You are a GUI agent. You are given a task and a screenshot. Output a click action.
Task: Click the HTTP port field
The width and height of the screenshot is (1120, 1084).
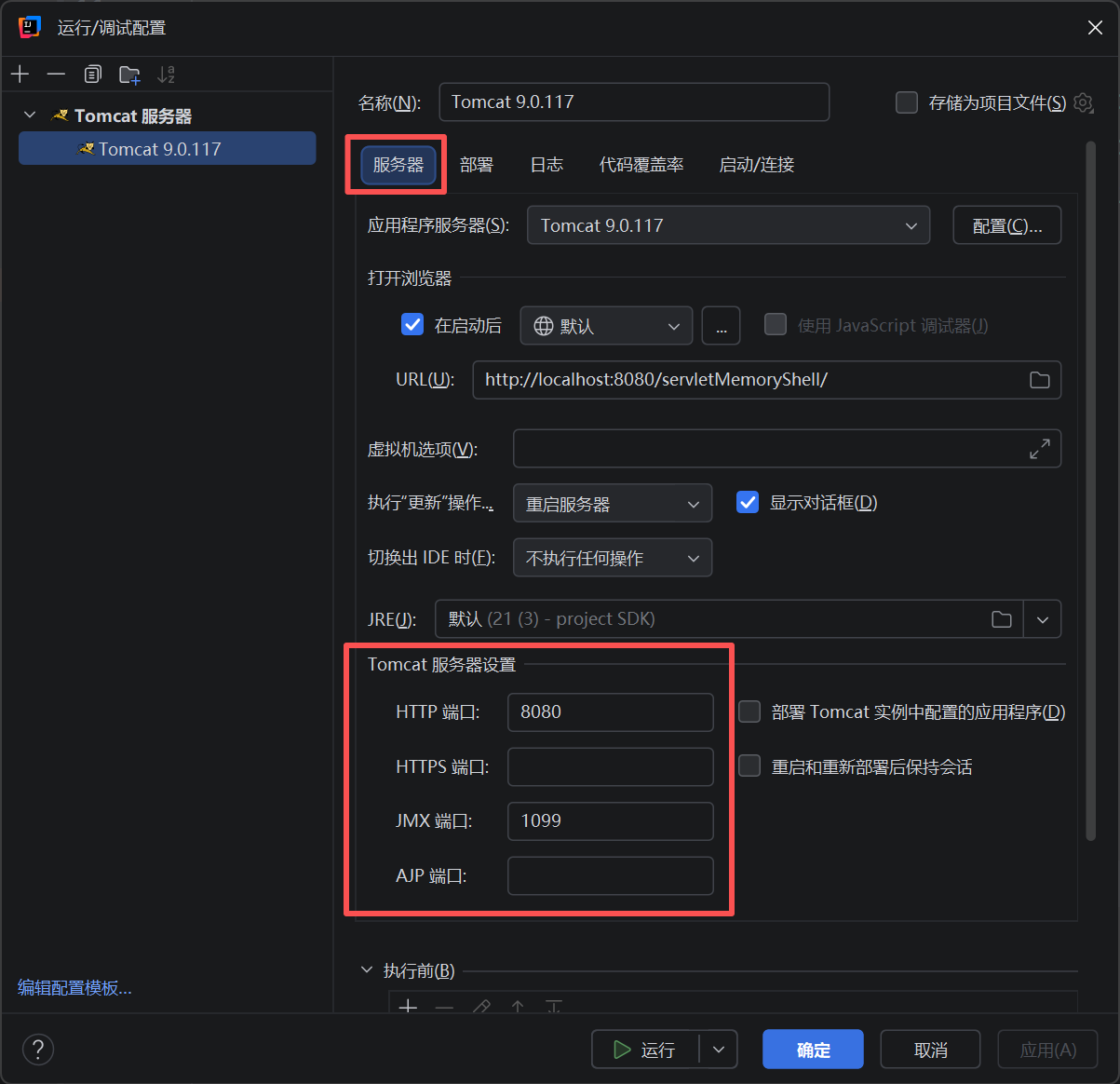[x=611, y=712]
